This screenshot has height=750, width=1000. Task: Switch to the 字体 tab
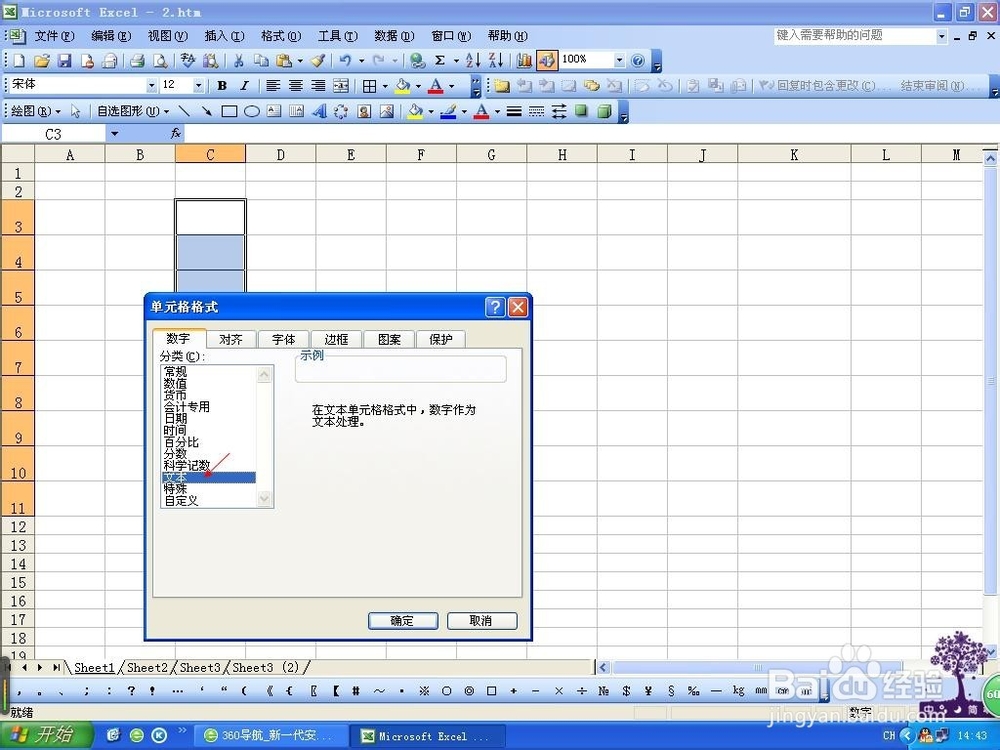tap(284, 339)
